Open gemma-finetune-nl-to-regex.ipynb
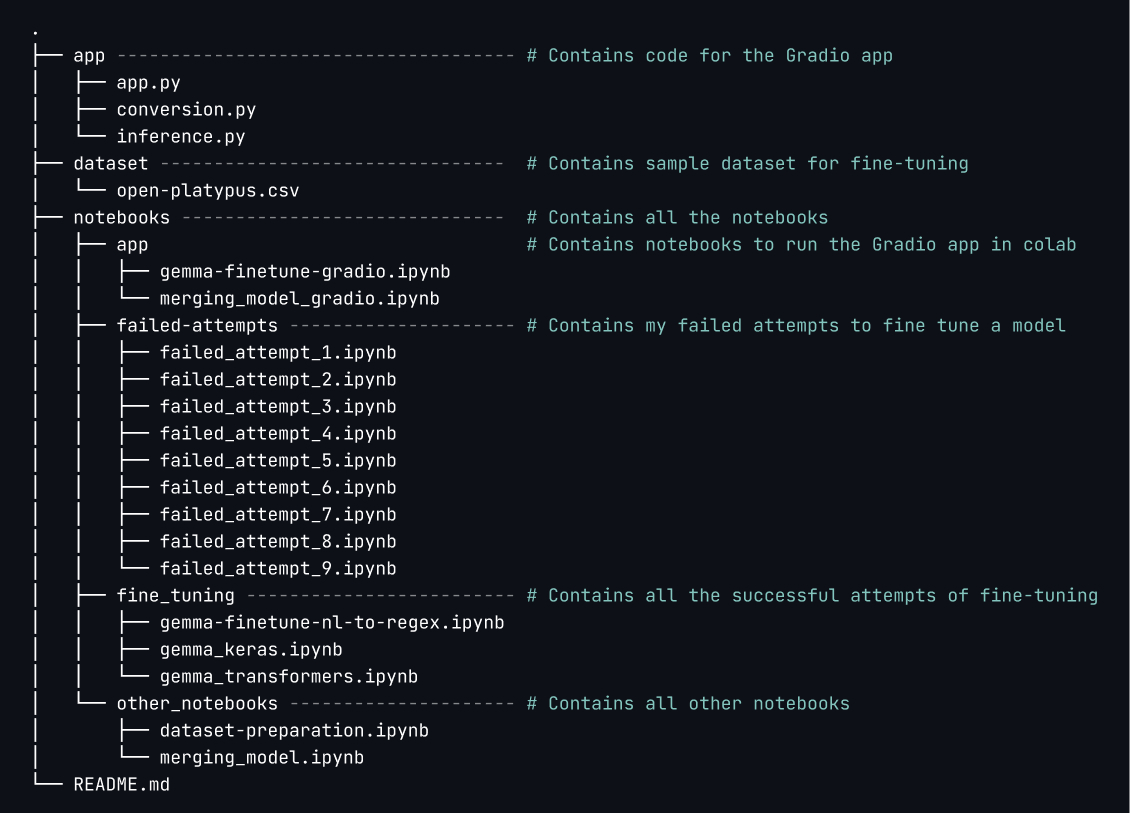Screen dimensions: 1130x813 click(331, 623)
